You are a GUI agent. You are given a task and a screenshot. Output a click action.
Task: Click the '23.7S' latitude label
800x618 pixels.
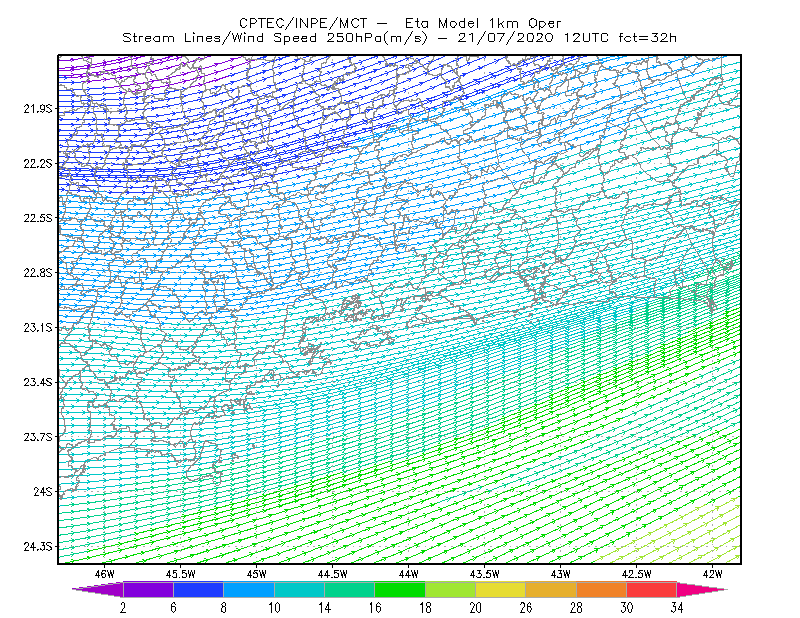[x=38, y=437]
